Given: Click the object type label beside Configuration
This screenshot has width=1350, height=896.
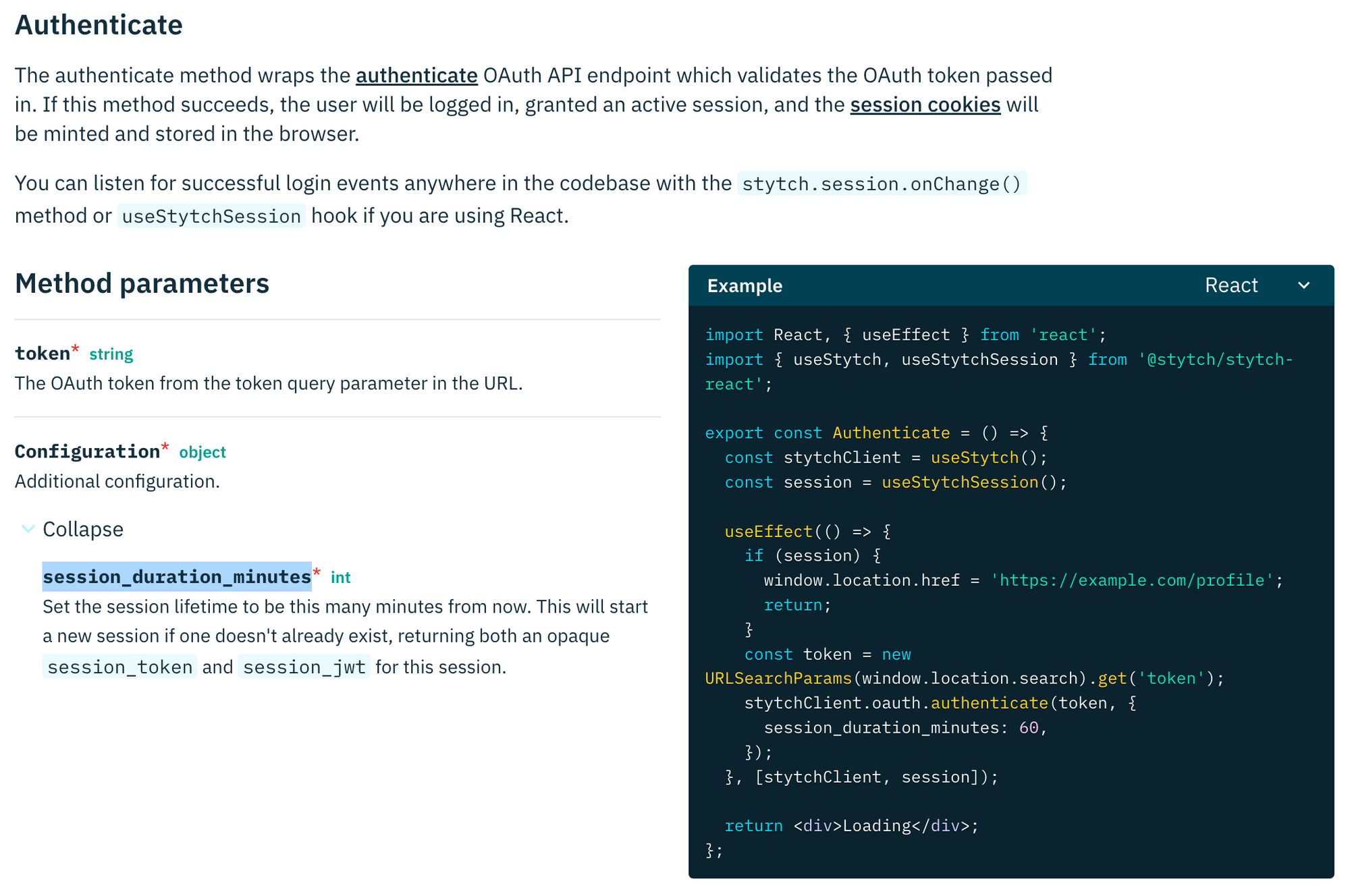Looking at the screenshot, I should (202, 452).
